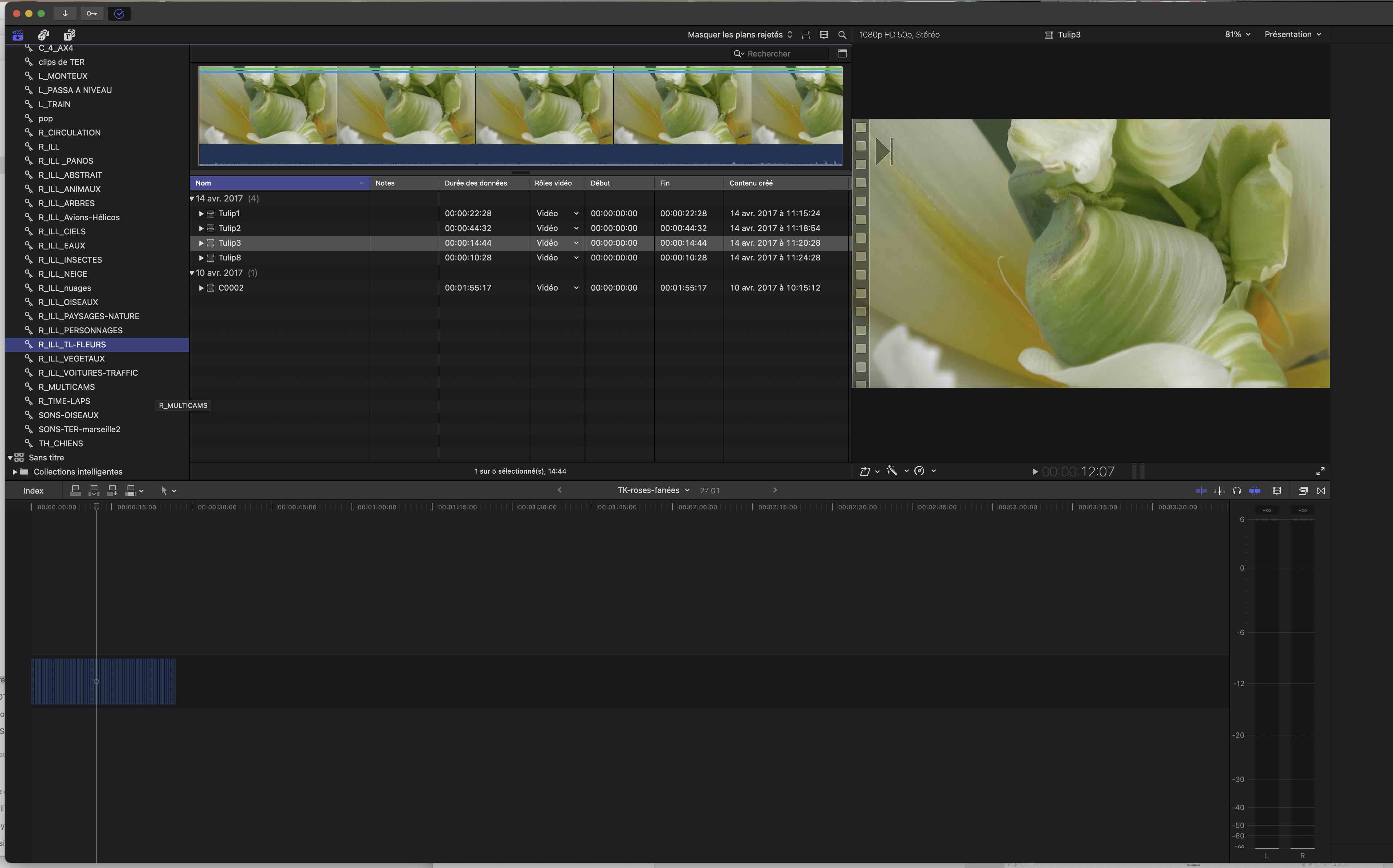
Task: Toggle filmstrip/list view icon in browser
Action: (x=806, y=35)
